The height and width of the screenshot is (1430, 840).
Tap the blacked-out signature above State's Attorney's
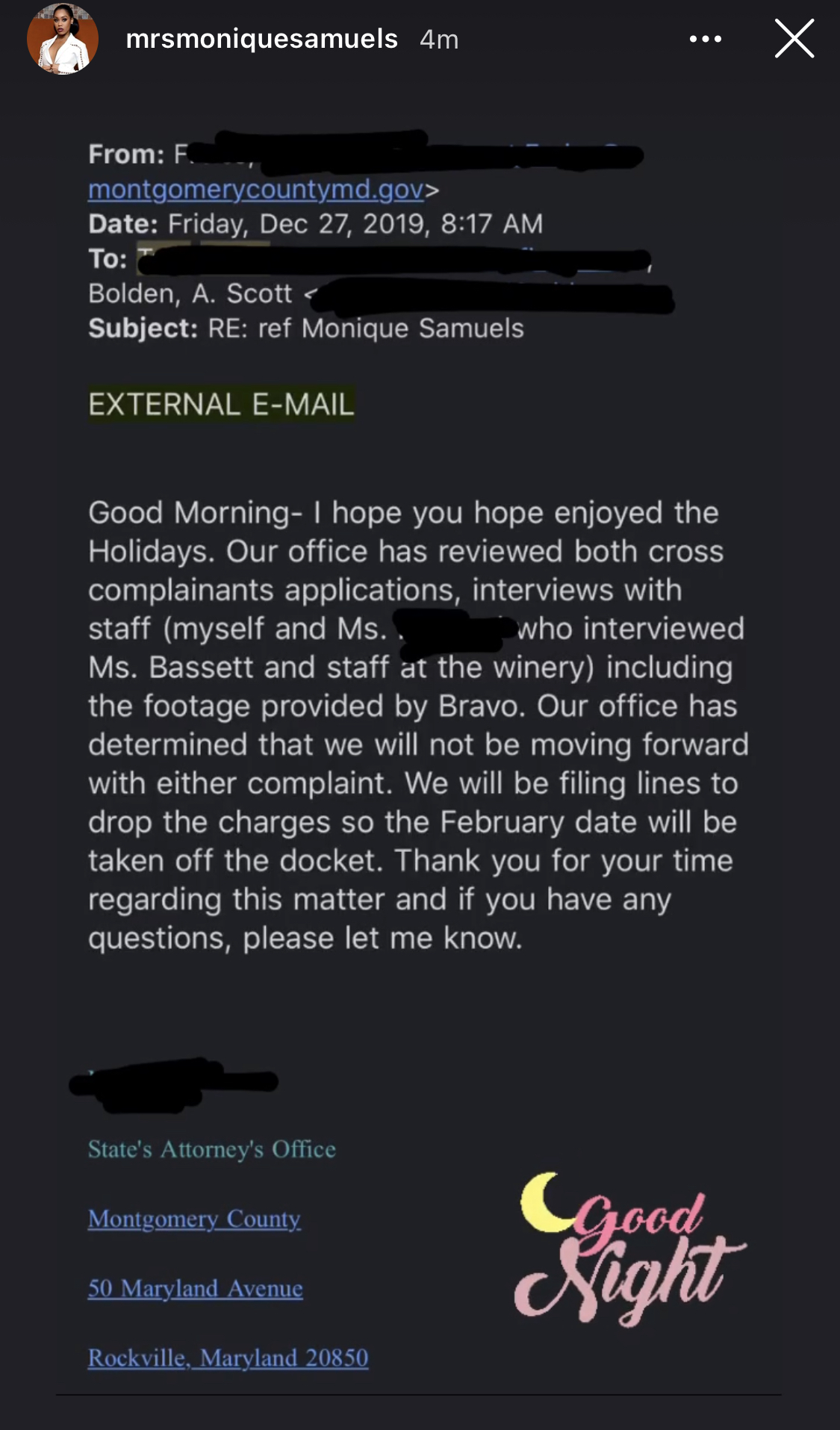(x=173, y=1084)
